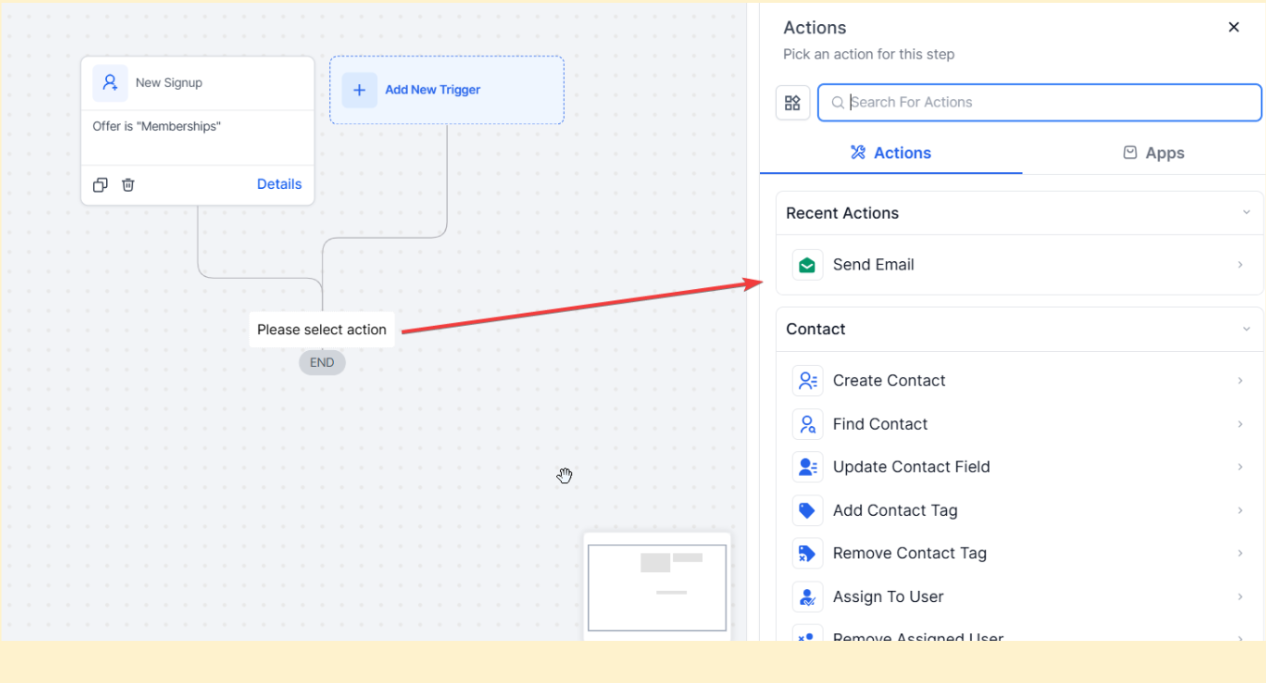This screenshot has width=1266, height=683.
Task: Click the grid view icon beside search
Action: (792, 103)
